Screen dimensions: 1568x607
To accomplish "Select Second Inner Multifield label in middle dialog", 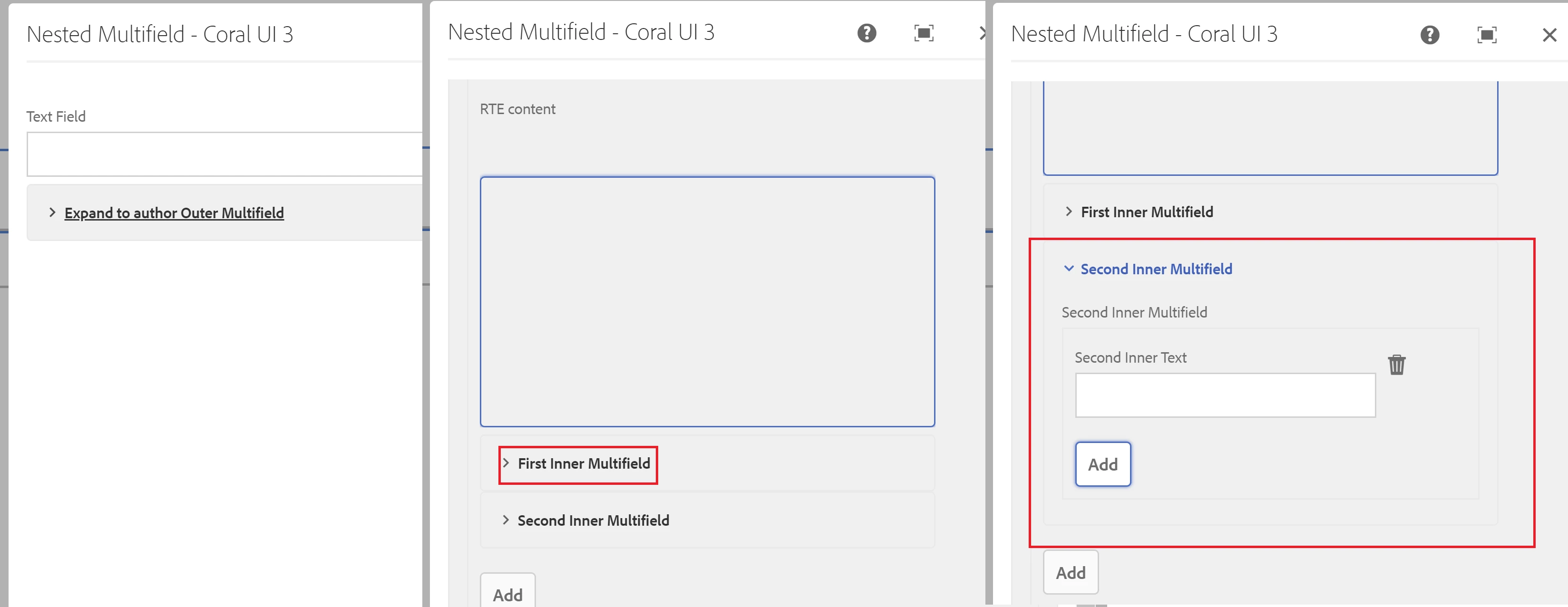I will point(593,520).
